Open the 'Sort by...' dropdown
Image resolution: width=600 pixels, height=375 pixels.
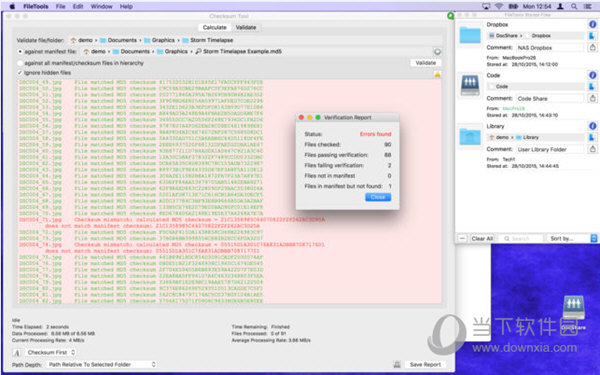[572, 238]
